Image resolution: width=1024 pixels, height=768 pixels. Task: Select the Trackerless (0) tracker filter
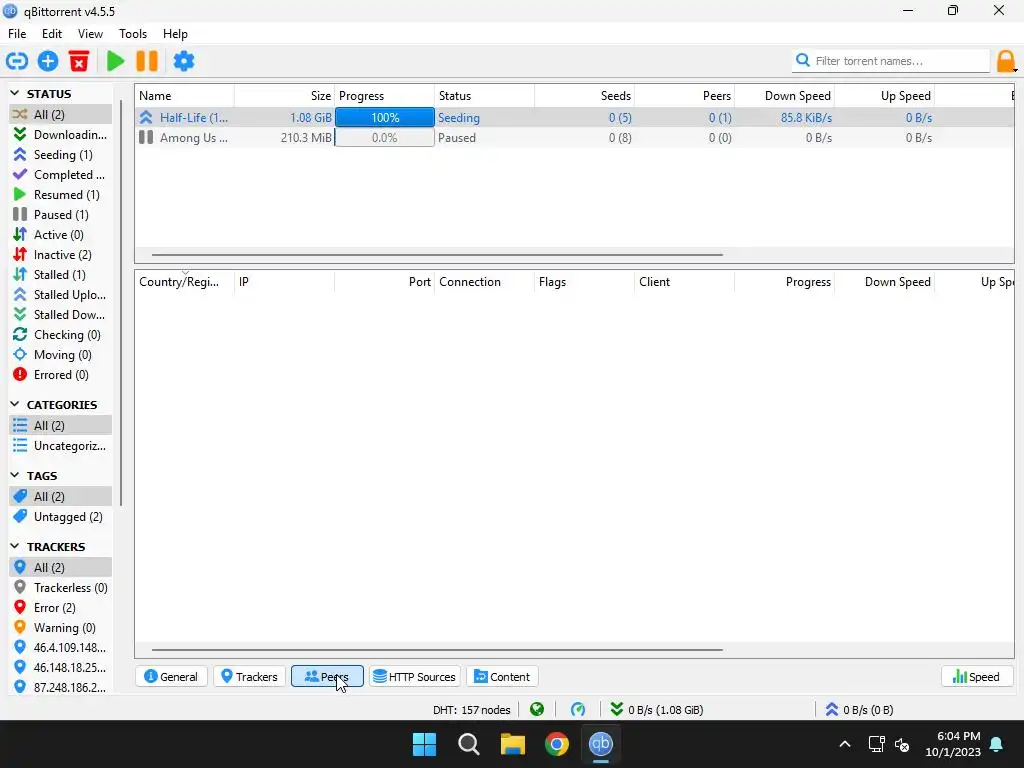pyautogui.click(x=60, y=588)
